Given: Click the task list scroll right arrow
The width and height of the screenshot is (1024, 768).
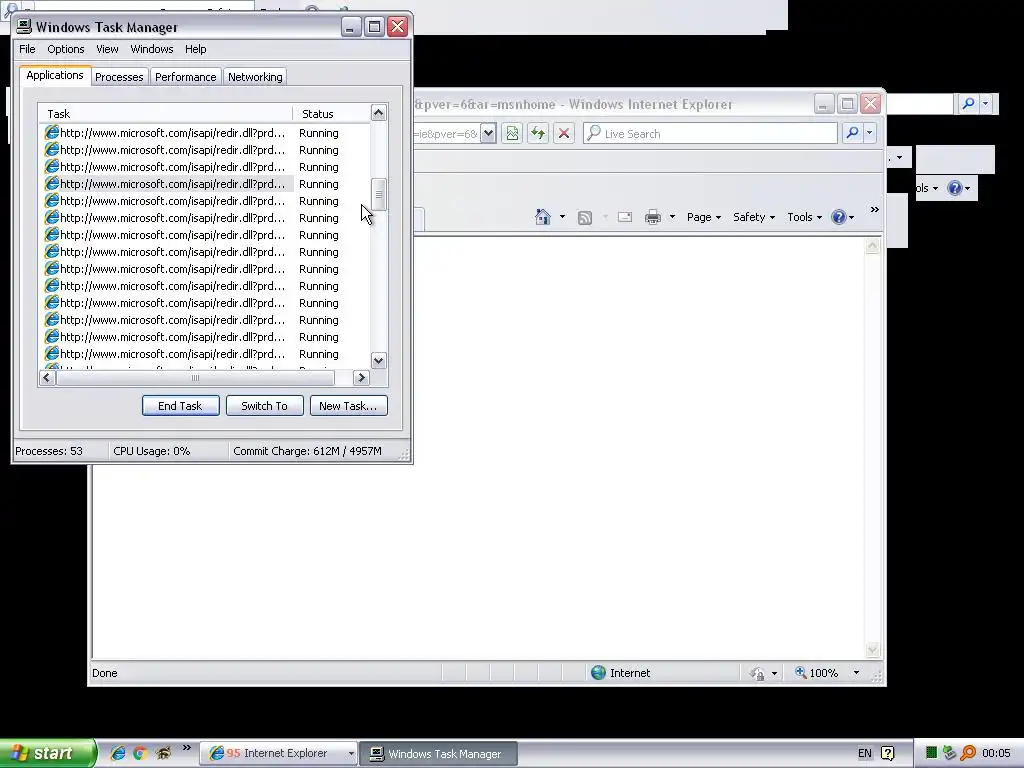Looking at the screenshot, I should [361, 377].
